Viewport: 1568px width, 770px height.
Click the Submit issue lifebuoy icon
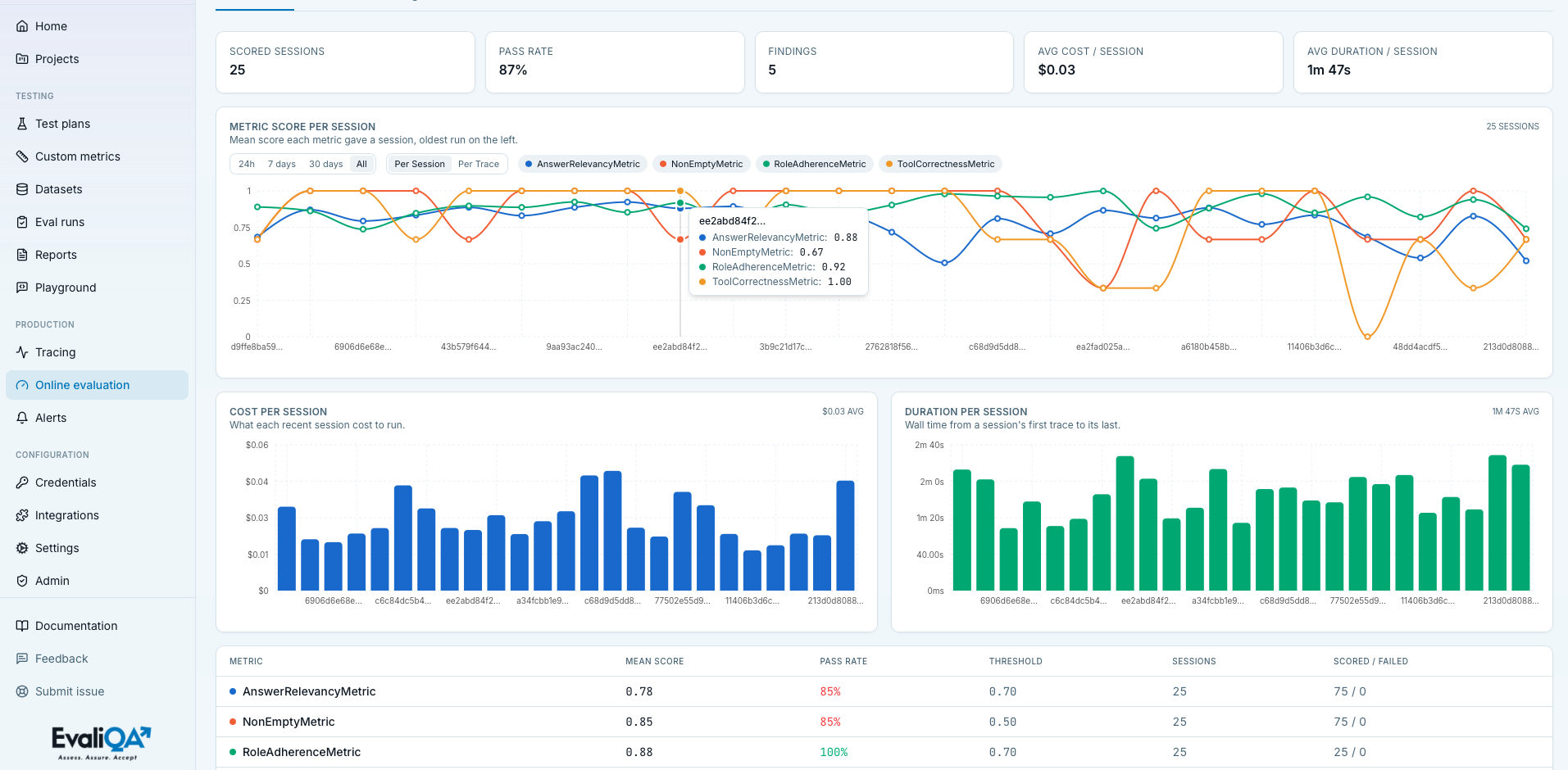[x=22, y=691]
